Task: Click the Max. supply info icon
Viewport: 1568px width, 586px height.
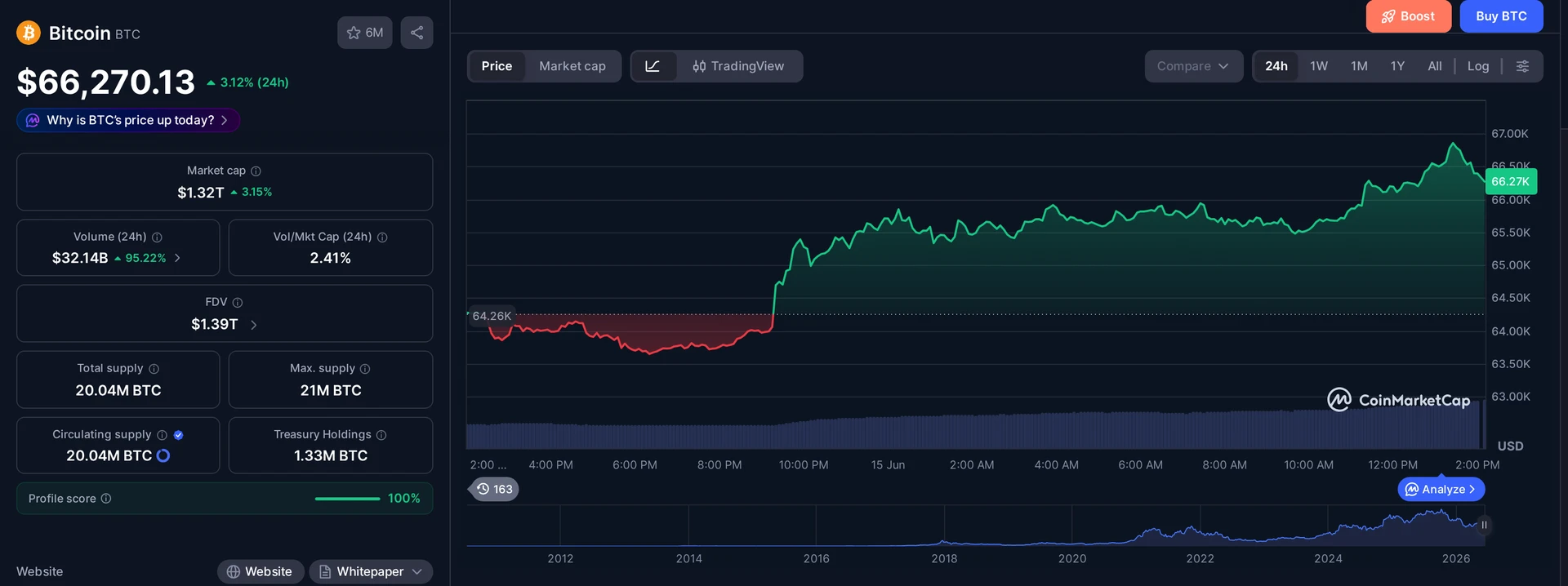Action: (x=365, y=369)
